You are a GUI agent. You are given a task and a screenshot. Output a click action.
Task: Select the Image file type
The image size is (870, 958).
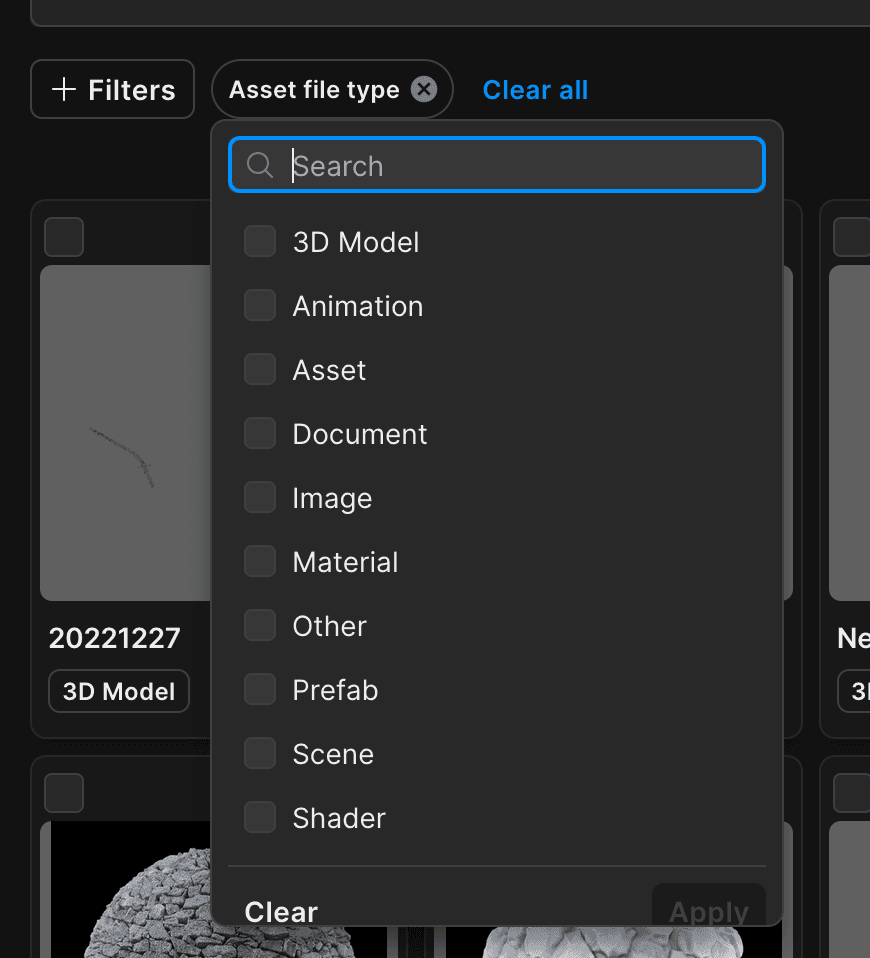[x=259, y=497]
